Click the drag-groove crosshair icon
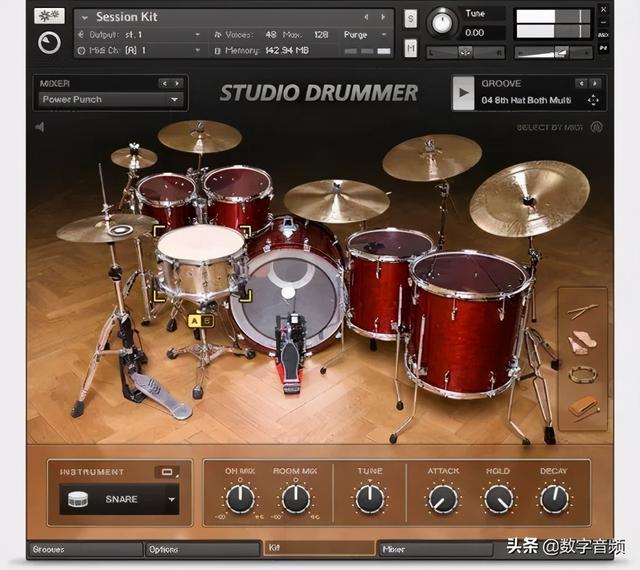 [x=593, y=100]
